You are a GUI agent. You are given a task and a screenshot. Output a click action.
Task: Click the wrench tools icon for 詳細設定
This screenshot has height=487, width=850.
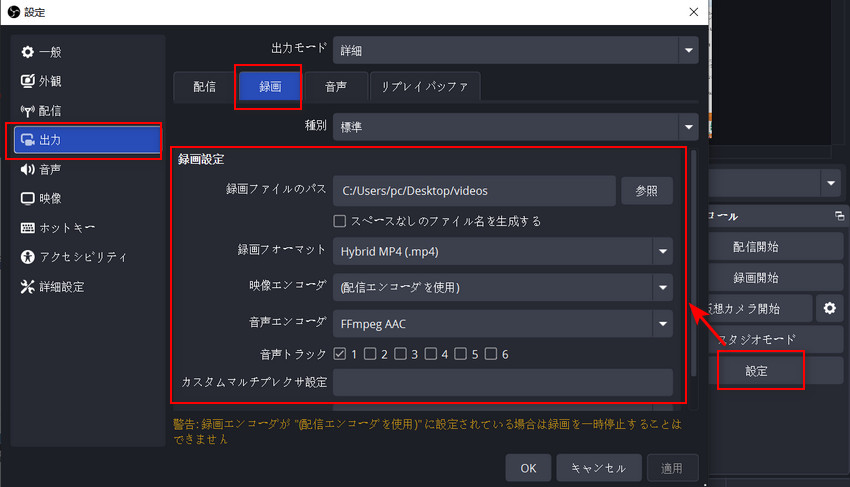tap(27, 286)
